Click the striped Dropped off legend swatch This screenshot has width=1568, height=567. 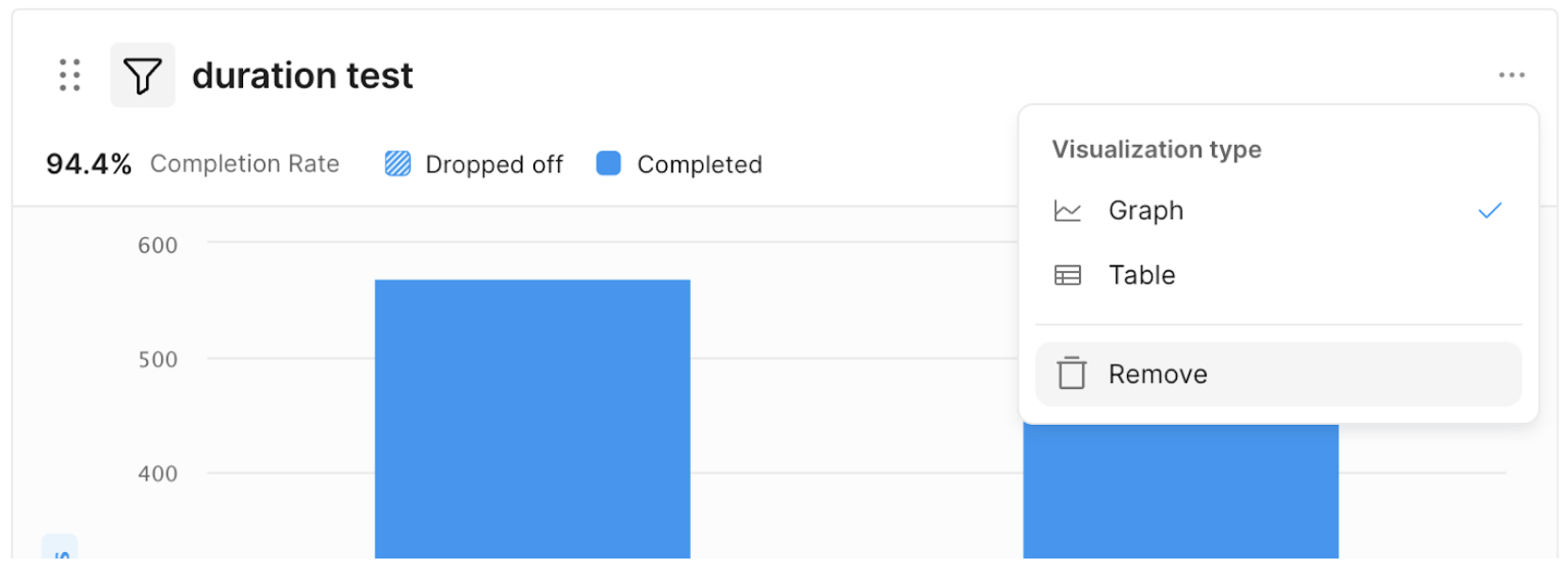point(398,164)
